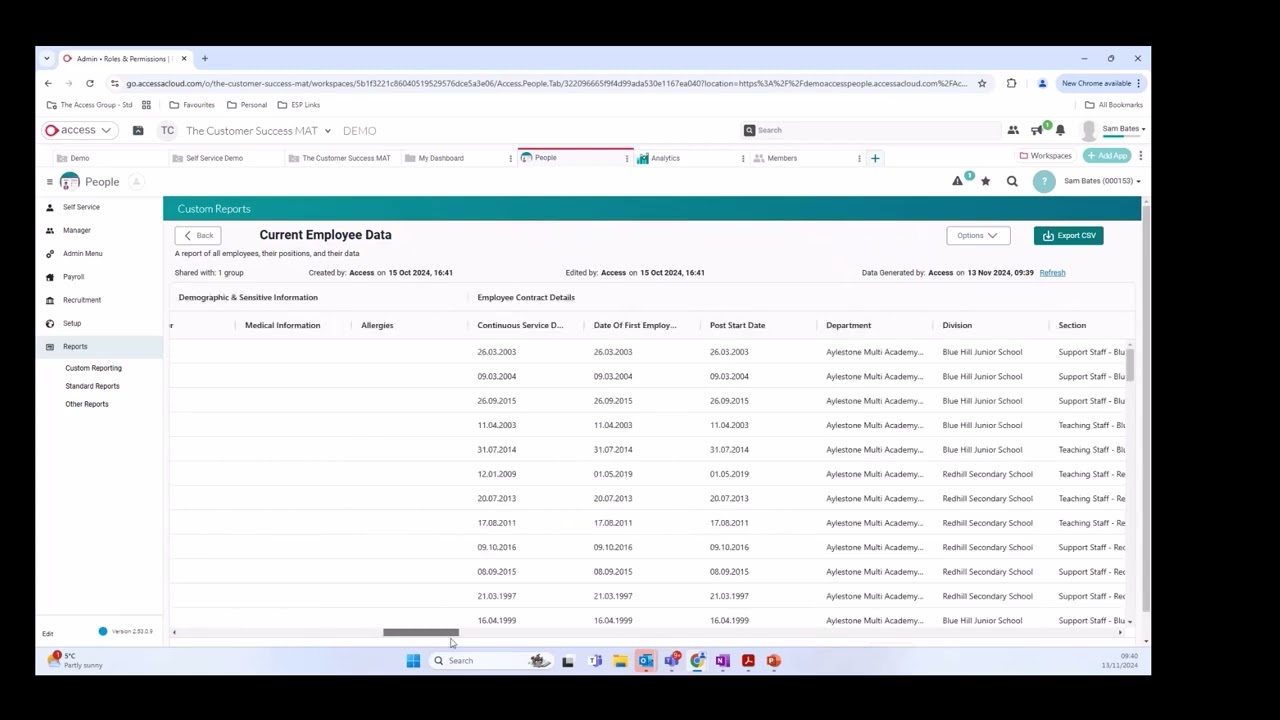Open Other Reports under Reports
The image size is (1280, 720).
tap(87, 404)
